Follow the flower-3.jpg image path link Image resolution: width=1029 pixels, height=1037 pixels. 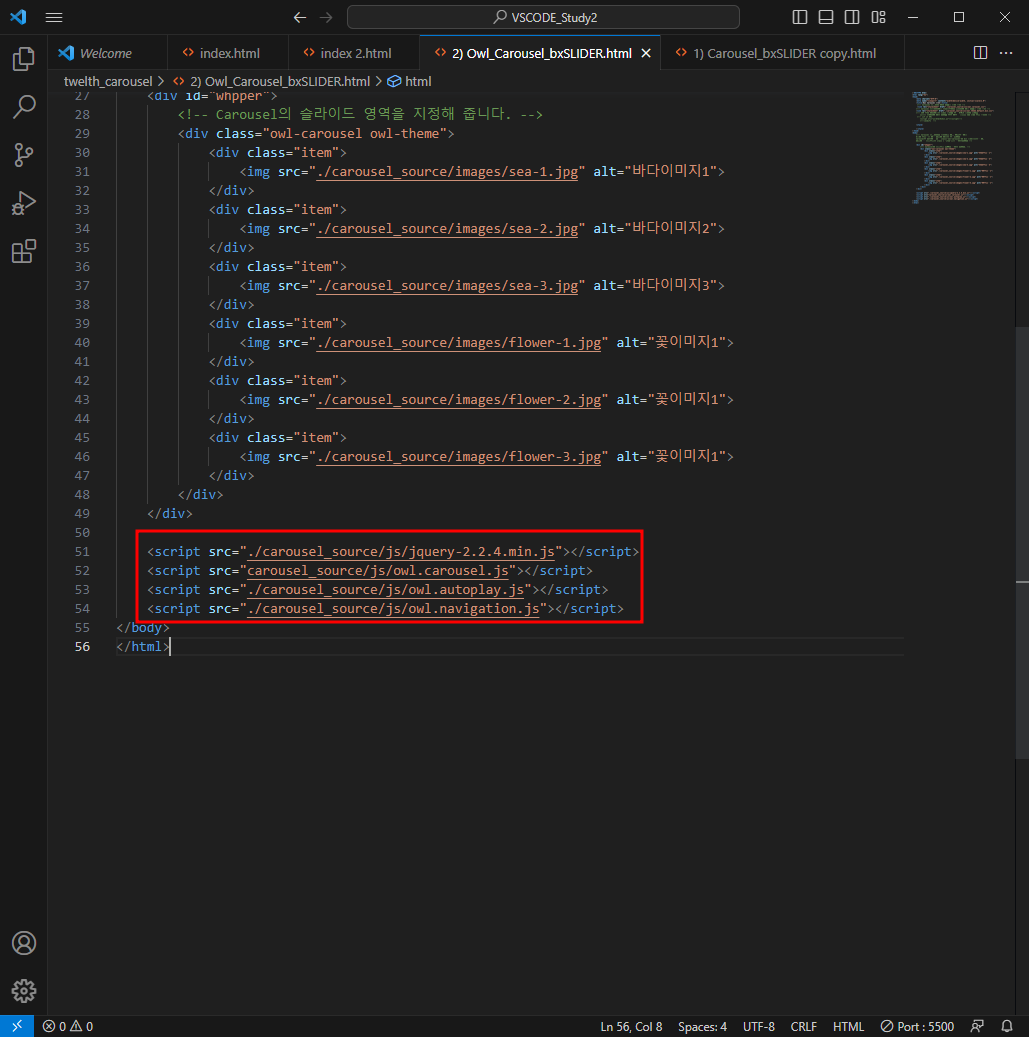(x=459, y=456)
